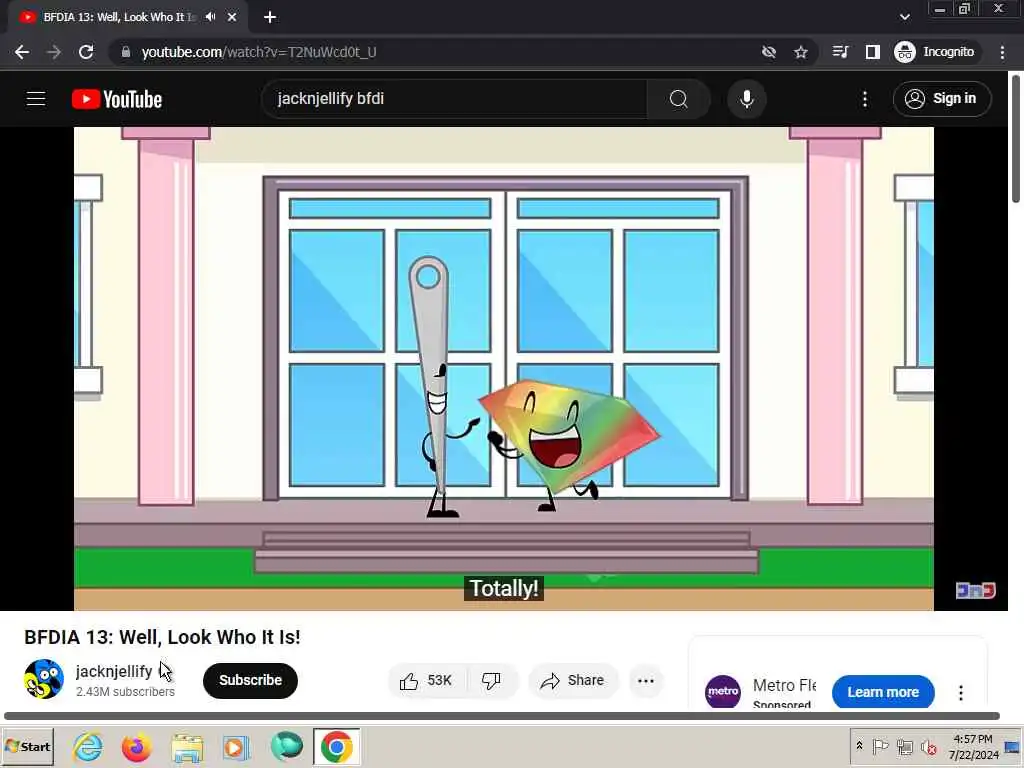Bookmark this page with star
The width and height of the screenshot is (1024, 768).
pyautogui.click(x=801, y=52)
